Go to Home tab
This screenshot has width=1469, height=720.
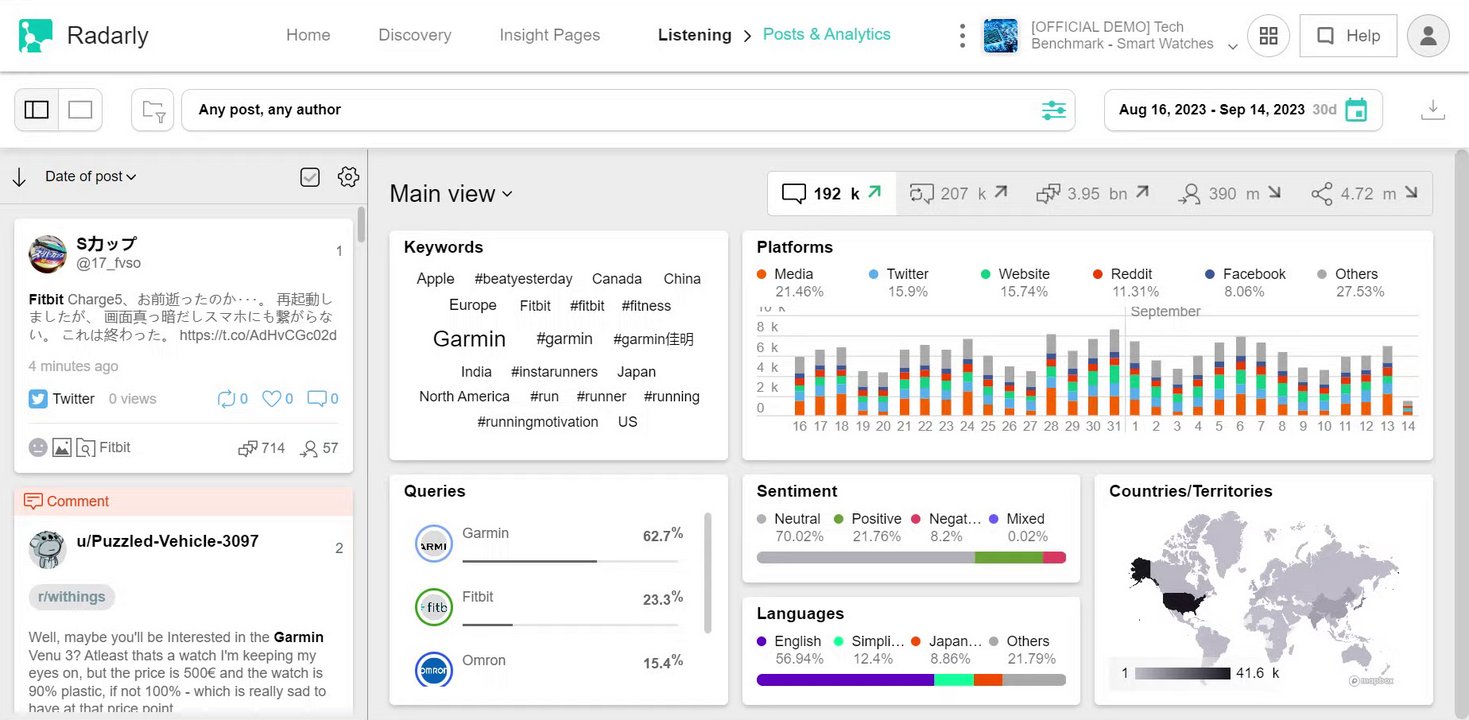point(308,35)
